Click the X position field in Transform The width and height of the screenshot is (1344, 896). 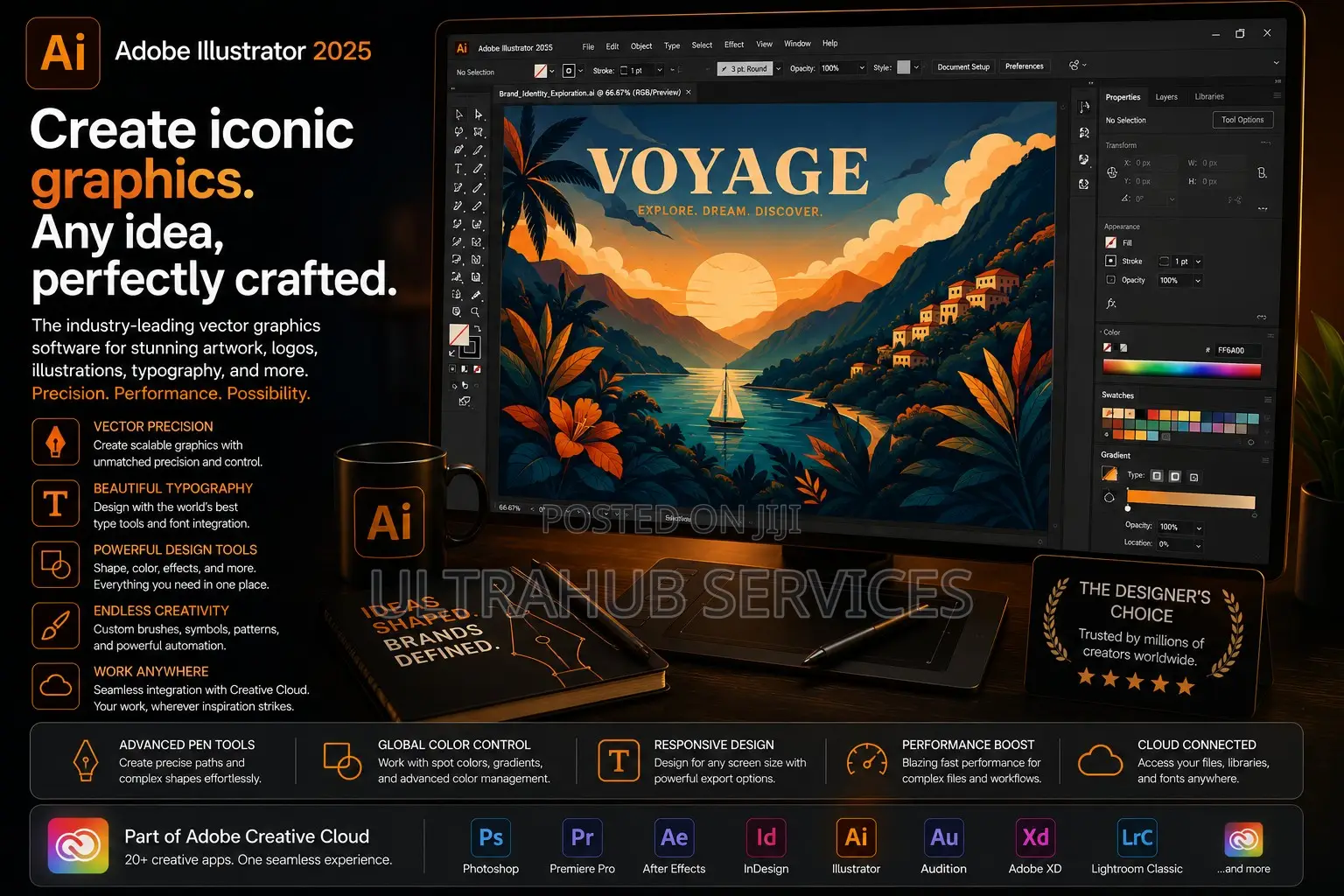[1154, 163]
